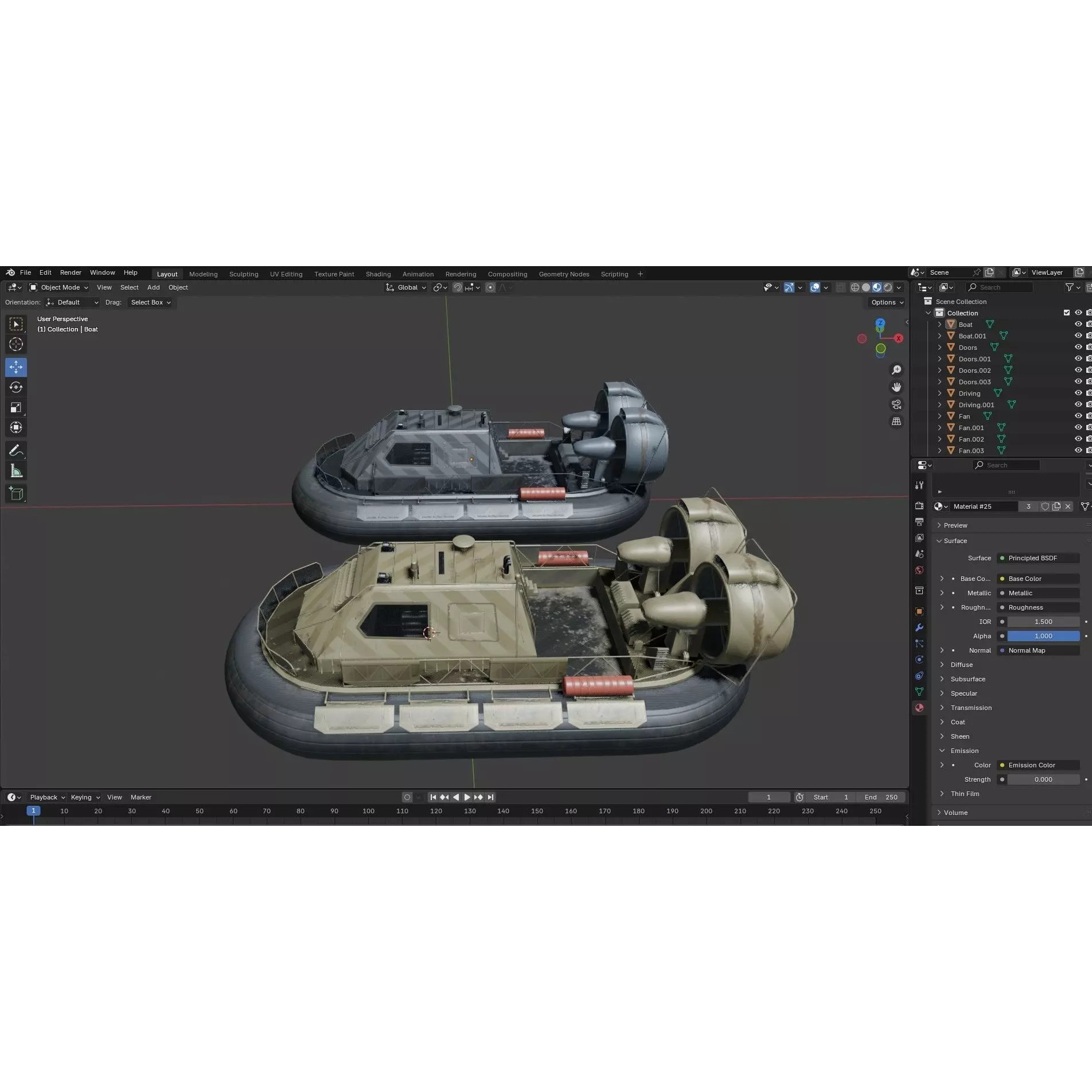
Task: Open the Render menu
Action: point(71,272)
